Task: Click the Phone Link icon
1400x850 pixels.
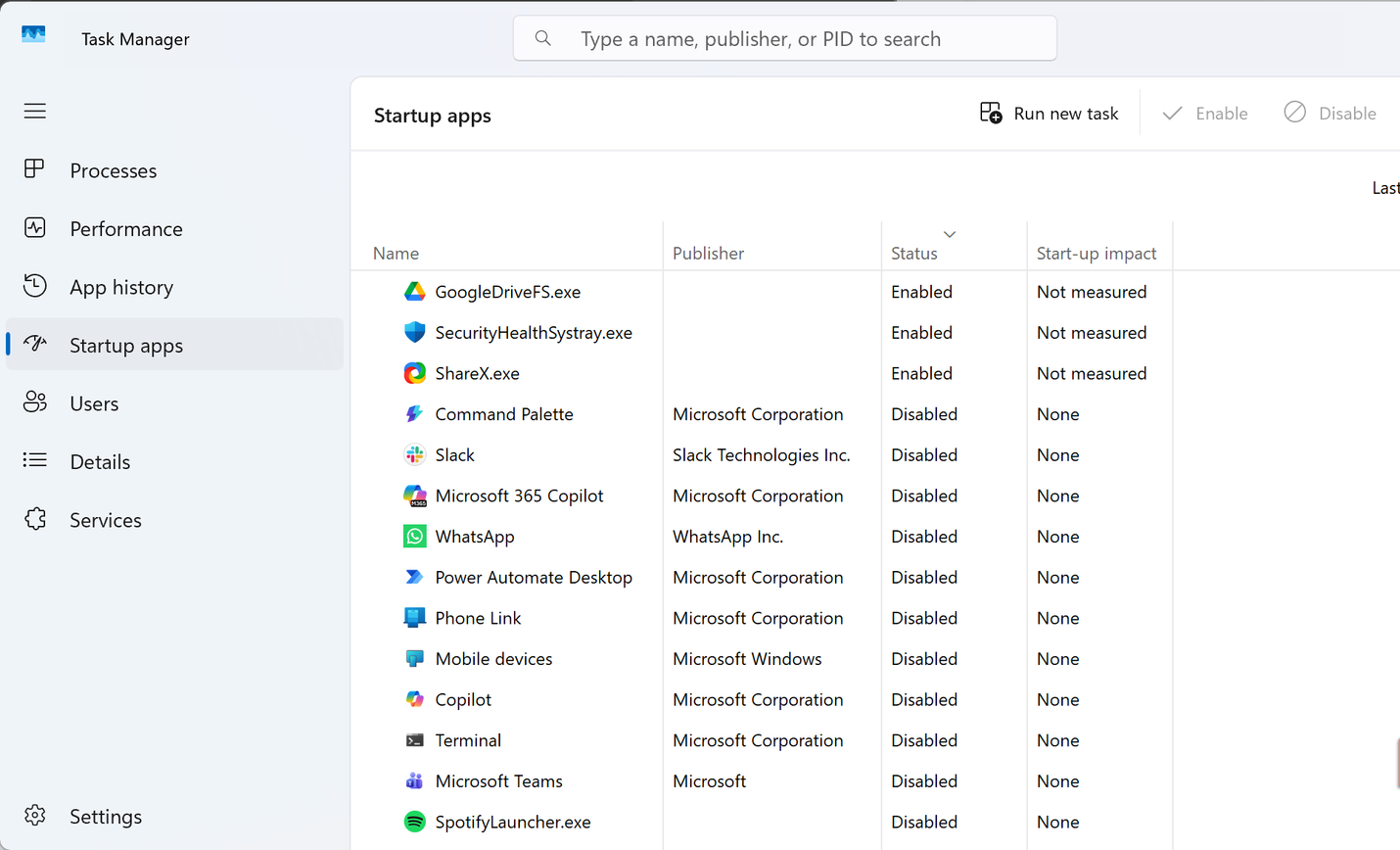Action: click(x=415, y=618)
